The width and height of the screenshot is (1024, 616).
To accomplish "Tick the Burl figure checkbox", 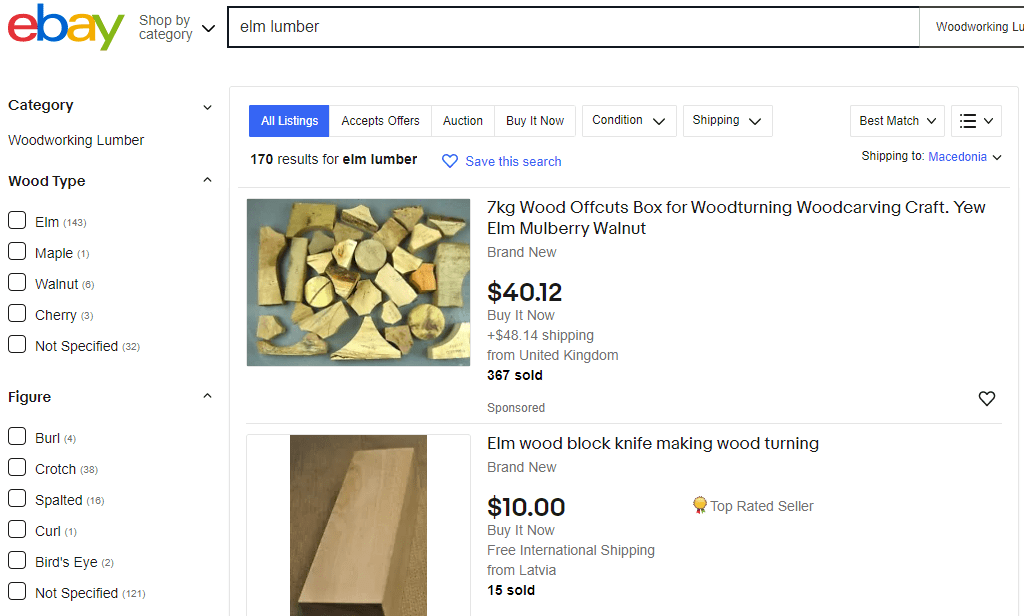I will 17,436.
